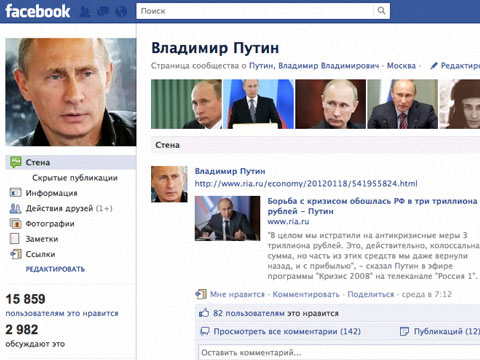Open messages icon in top bar
This screenshot has width=480, height=360.
pyautogui.click(x=103, y=11)
